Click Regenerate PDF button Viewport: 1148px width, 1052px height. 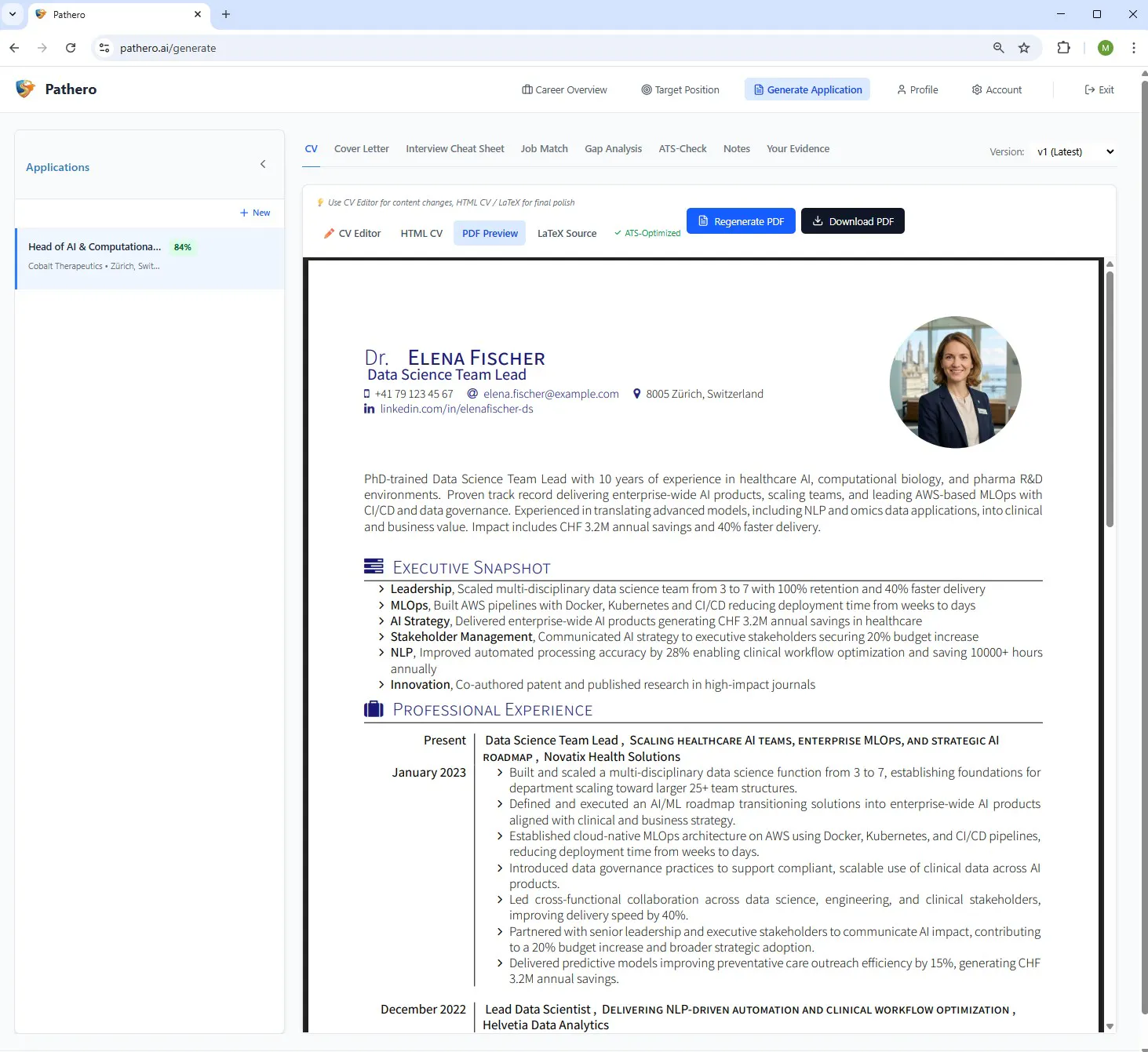click(x=741, y=221)
